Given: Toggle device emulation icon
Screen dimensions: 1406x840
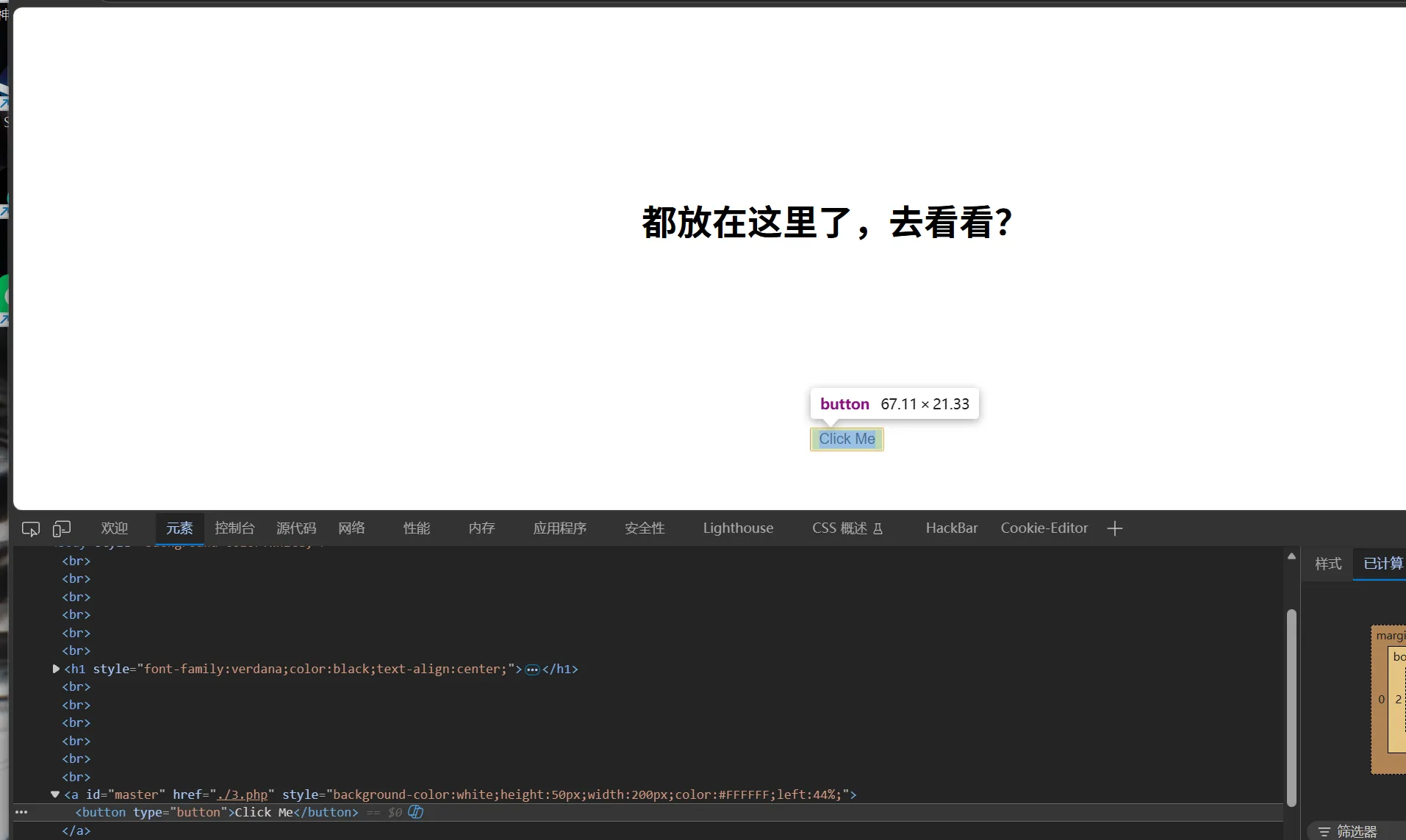Looking at the screenshot, I should (62, 528).
